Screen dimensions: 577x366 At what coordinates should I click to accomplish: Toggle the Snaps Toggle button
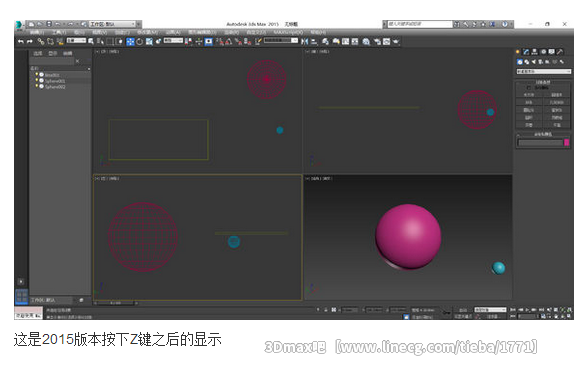pos(220,42)
